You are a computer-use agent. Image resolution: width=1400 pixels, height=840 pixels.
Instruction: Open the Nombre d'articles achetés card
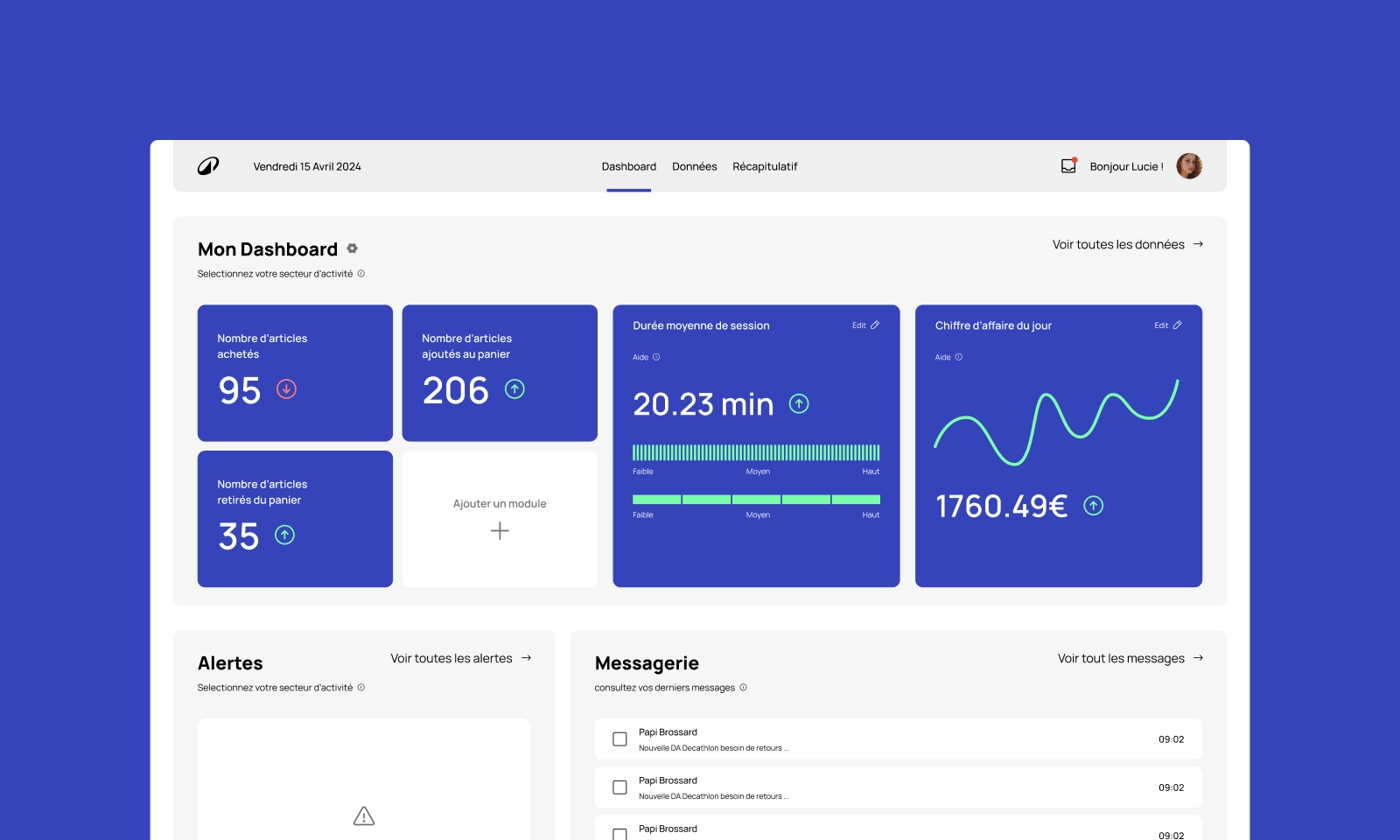pos(295,373)
